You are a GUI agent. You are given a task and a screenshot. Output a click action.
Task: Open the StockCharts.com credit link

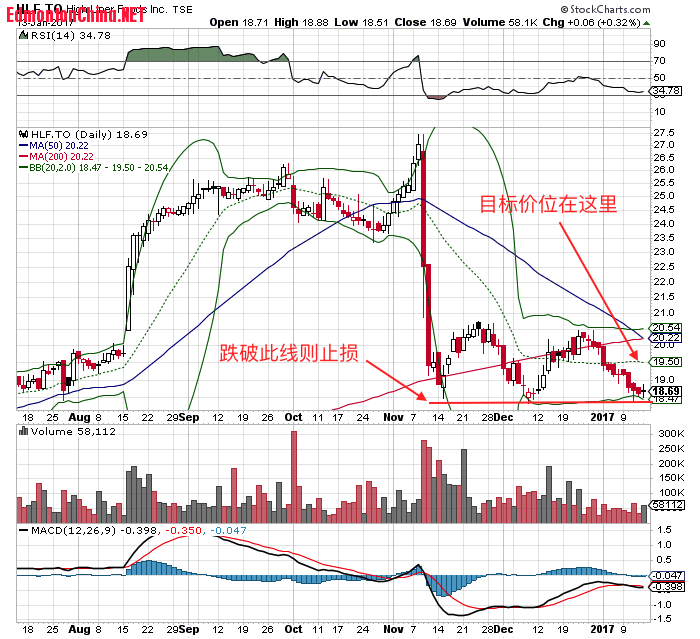(610, 9)
